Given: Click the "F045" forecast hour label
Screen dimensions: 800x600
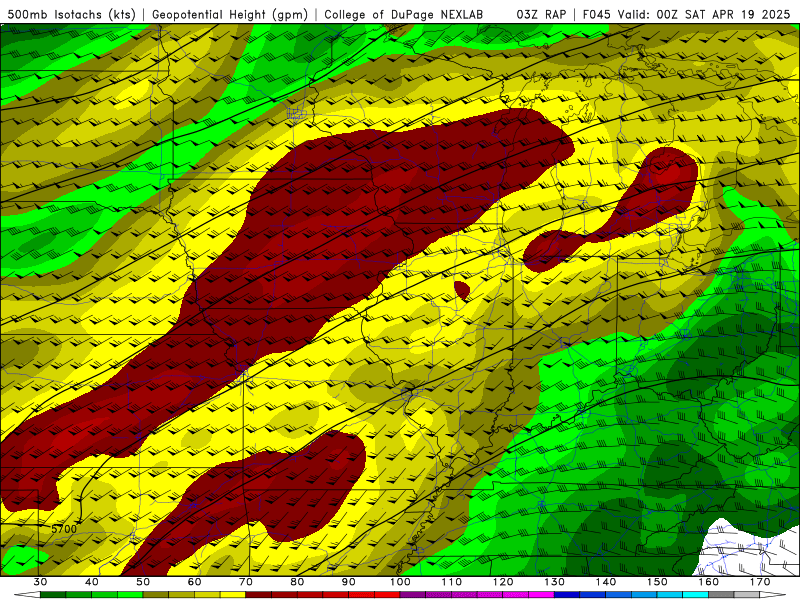Looking at the screenshot, I should click(596, 14).
